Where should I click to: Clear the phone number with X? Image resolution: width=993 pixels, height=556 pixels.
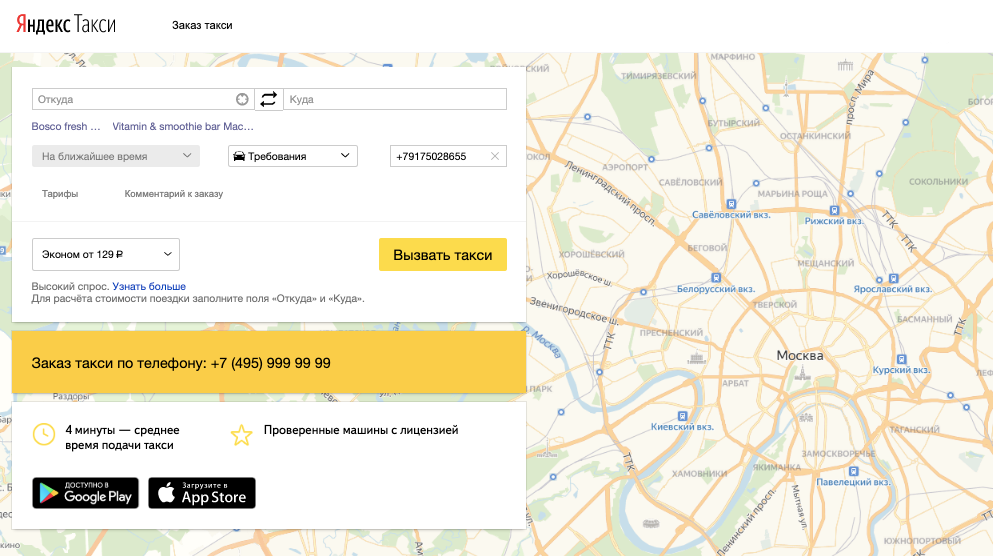pos(495,156)
